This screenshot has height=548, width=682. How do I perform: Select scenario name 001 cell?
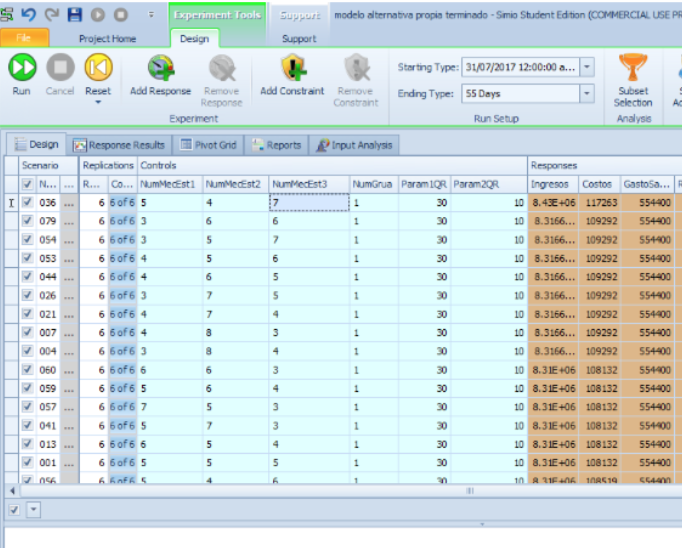[48, 463]
